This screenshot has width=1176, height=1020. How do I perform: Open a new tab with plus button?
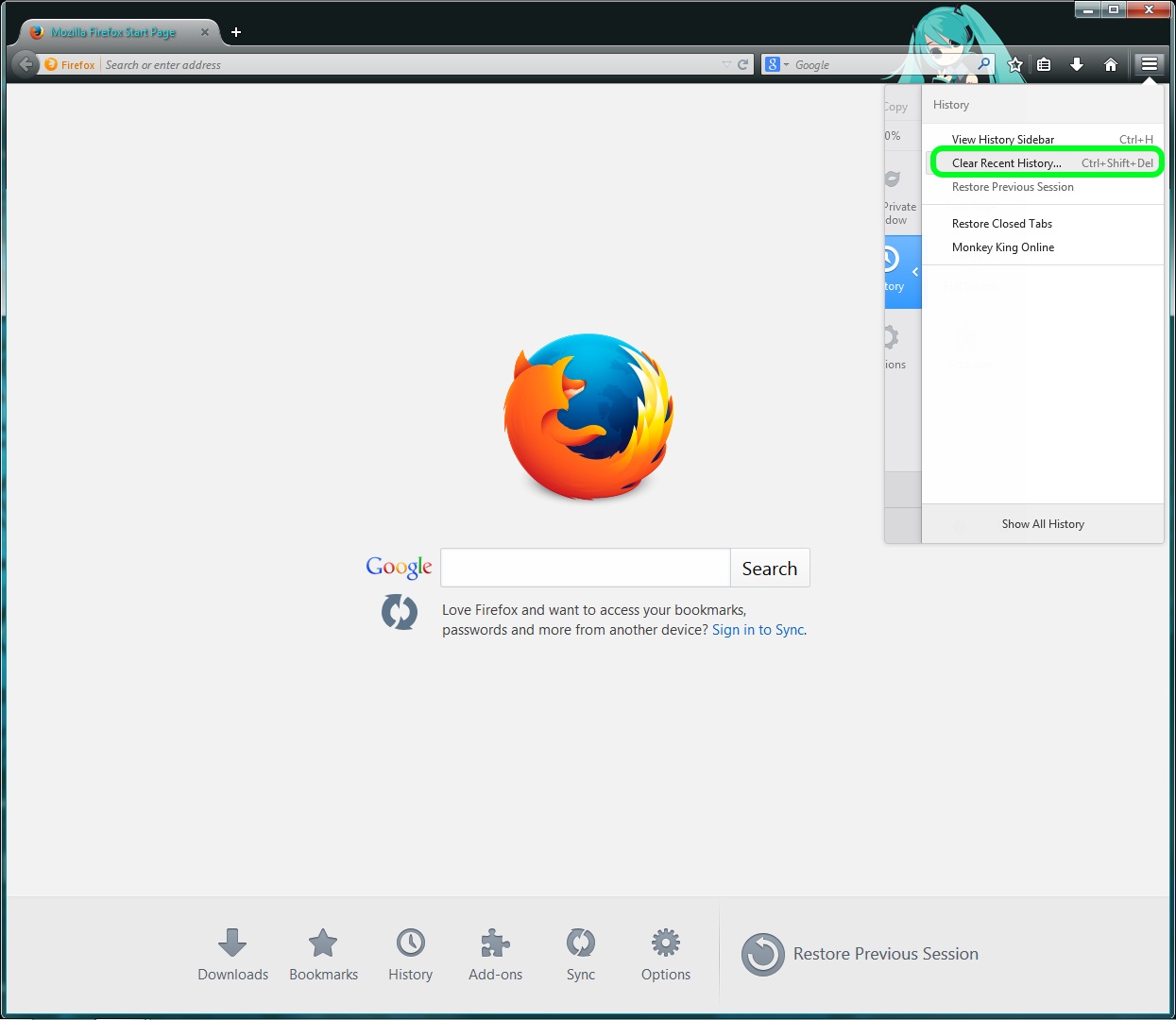pos(236,32)
